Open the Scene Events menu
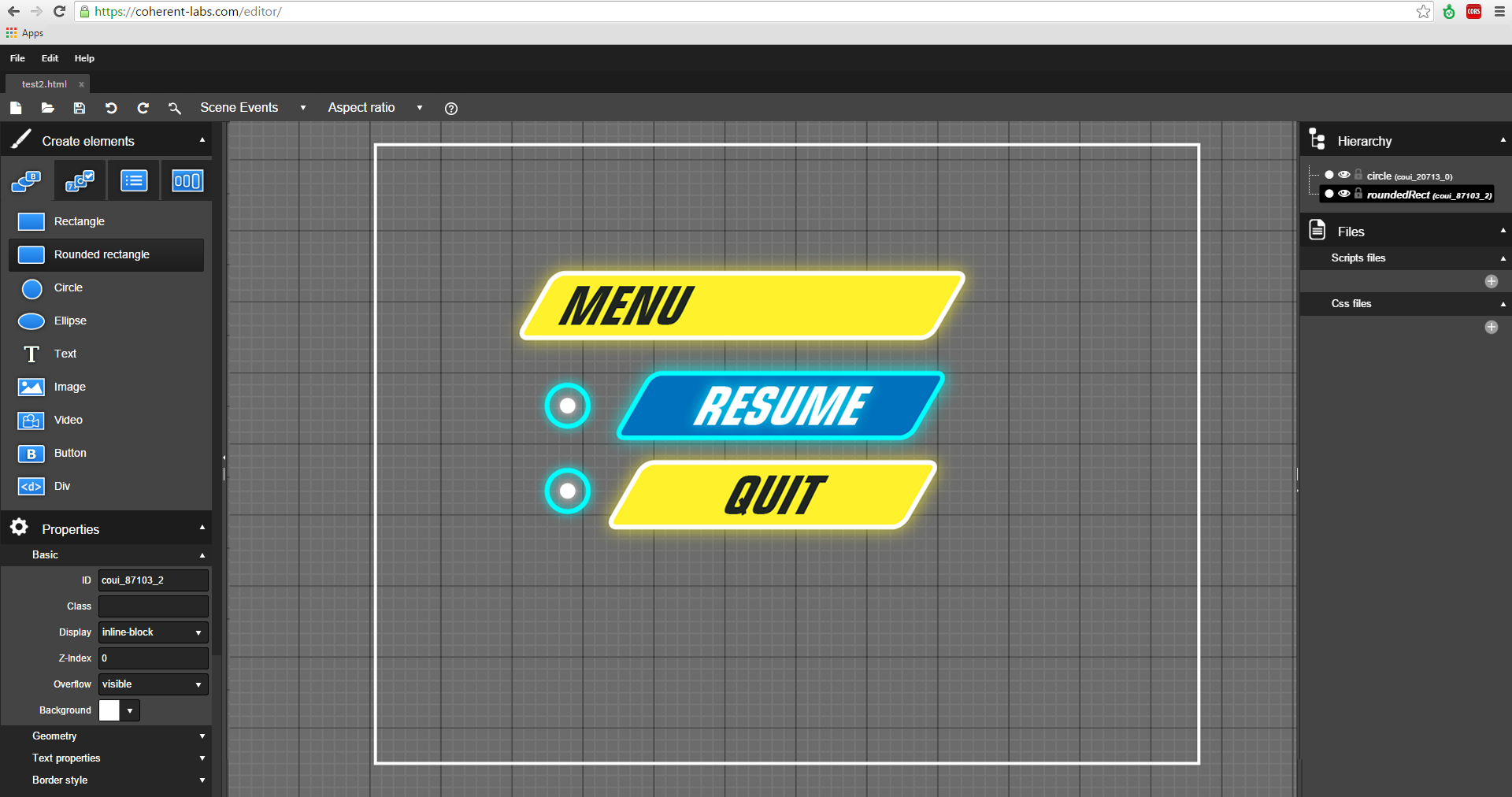 tap(252, 108)
